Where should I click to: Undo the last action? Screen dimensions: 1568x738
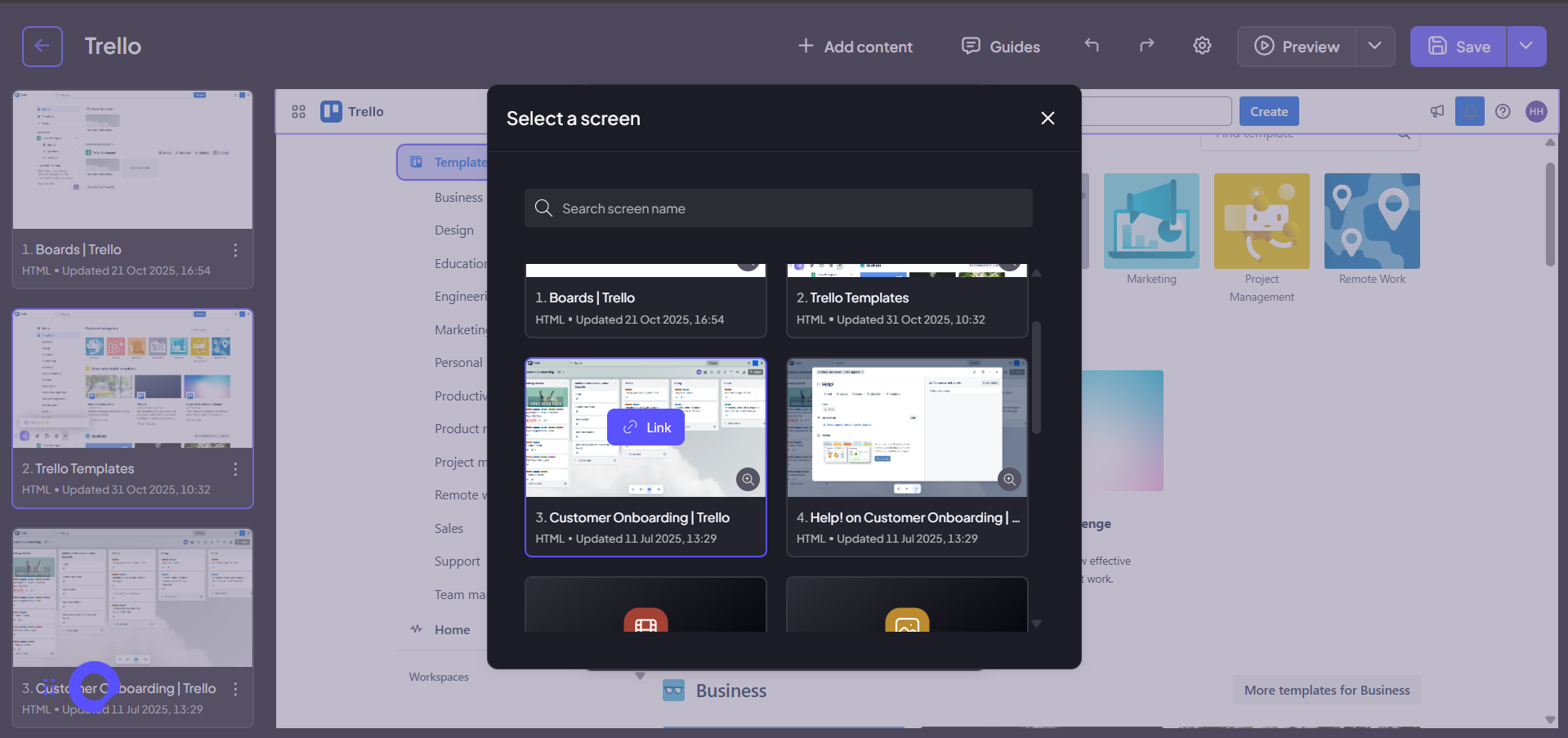tap(1092, 45)
